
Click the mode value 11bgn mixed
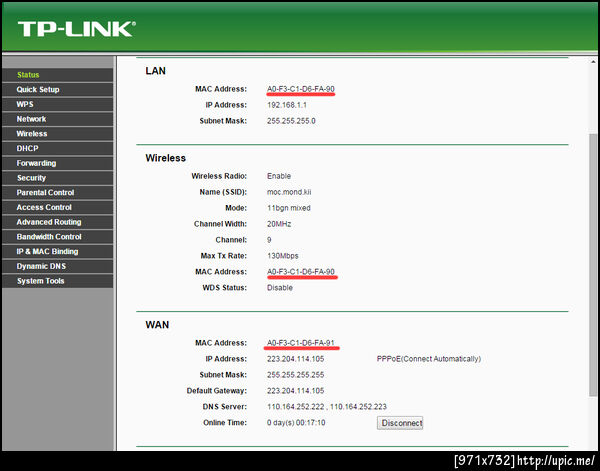289,208
